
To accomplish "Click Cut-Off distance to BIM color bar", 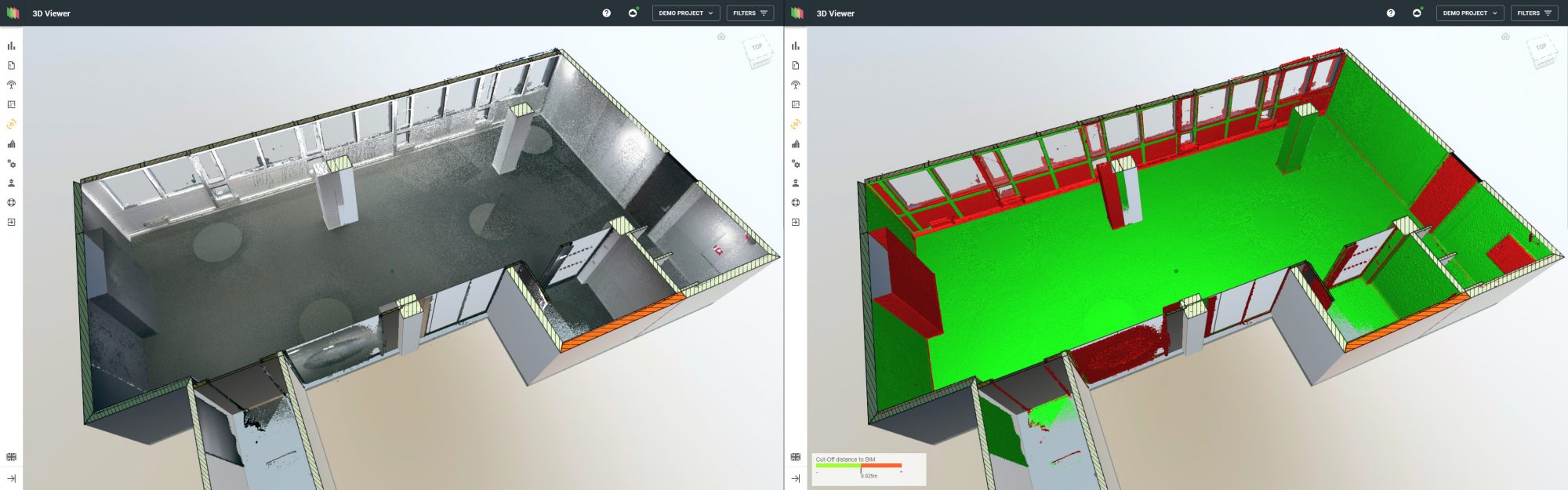I will 858,466.
